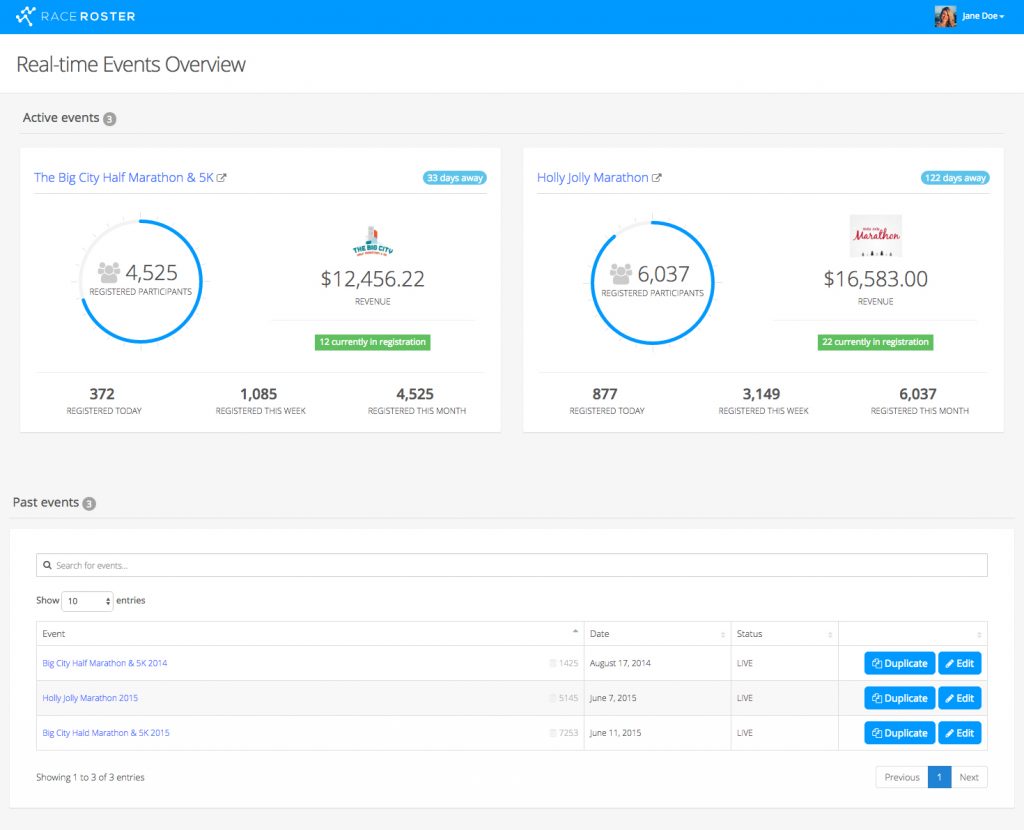Click external link icon beside Holly Jolly Marathon

pos(657,178)
